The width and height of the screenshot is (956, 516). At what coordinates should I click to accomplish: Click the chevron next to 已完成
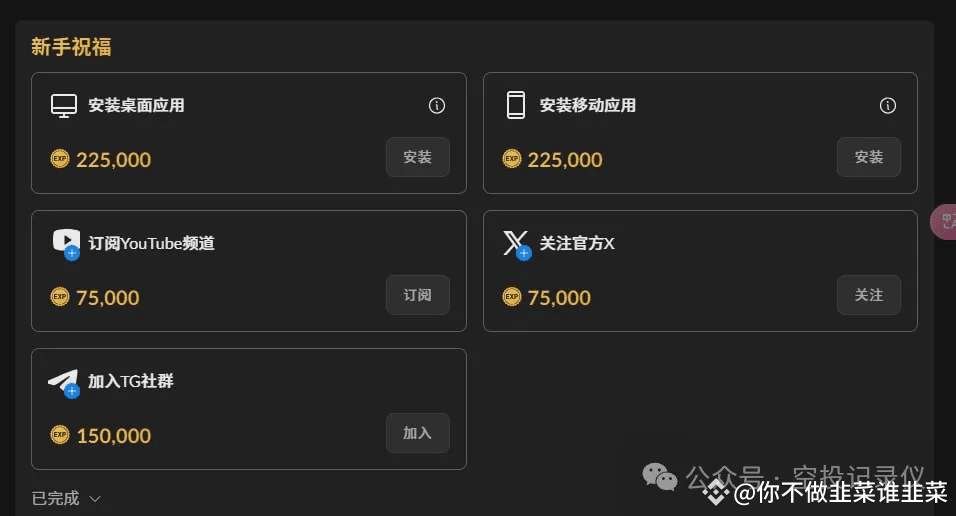pos(95,499)
